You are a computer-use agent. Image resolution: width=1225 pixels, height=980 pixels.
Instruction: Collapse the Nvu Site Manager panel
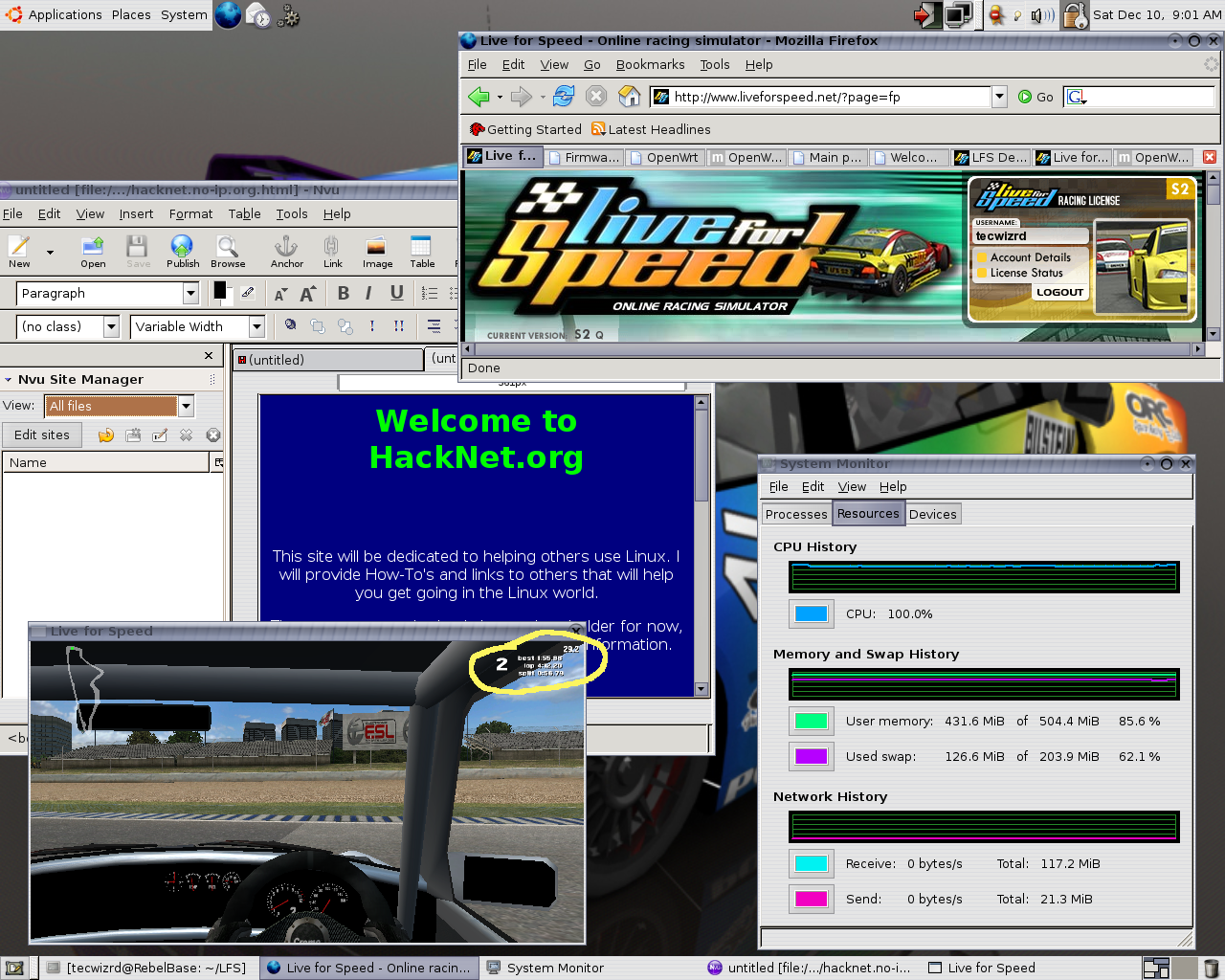tap(8, 380)
